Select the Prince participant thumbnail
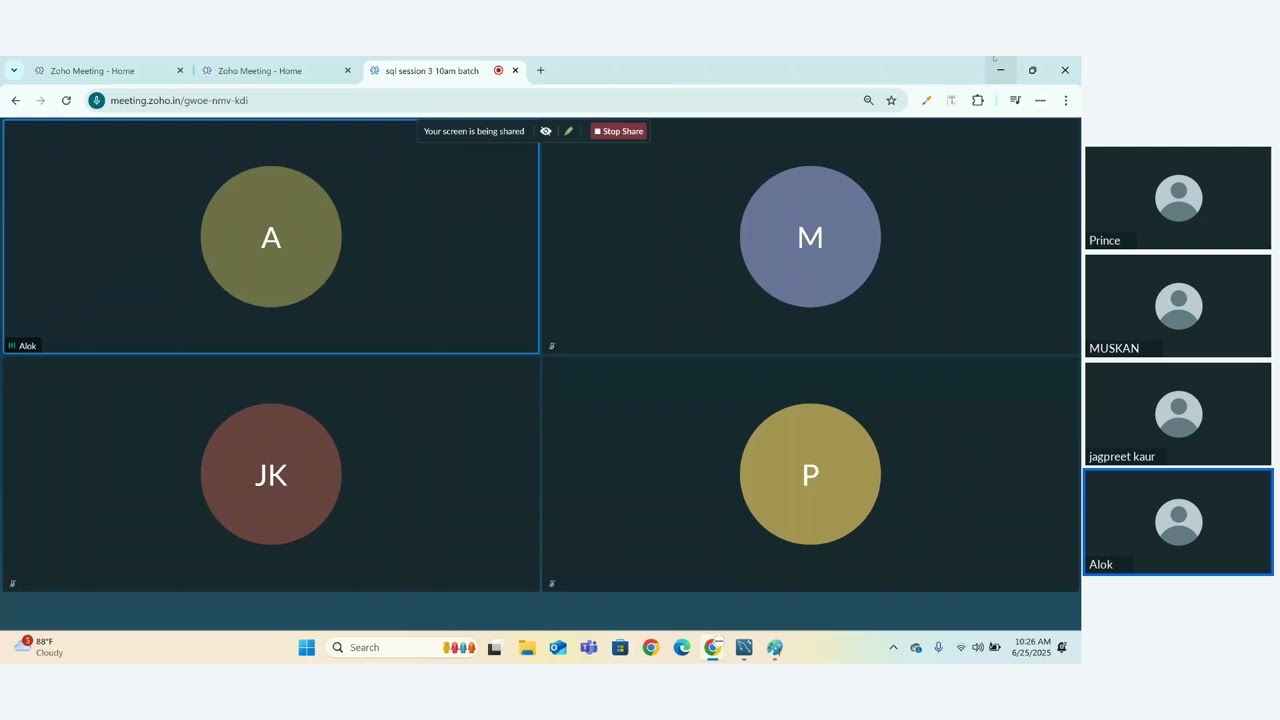The width and height of the screenshot is (1280, 720). [x=1178, y=198]
